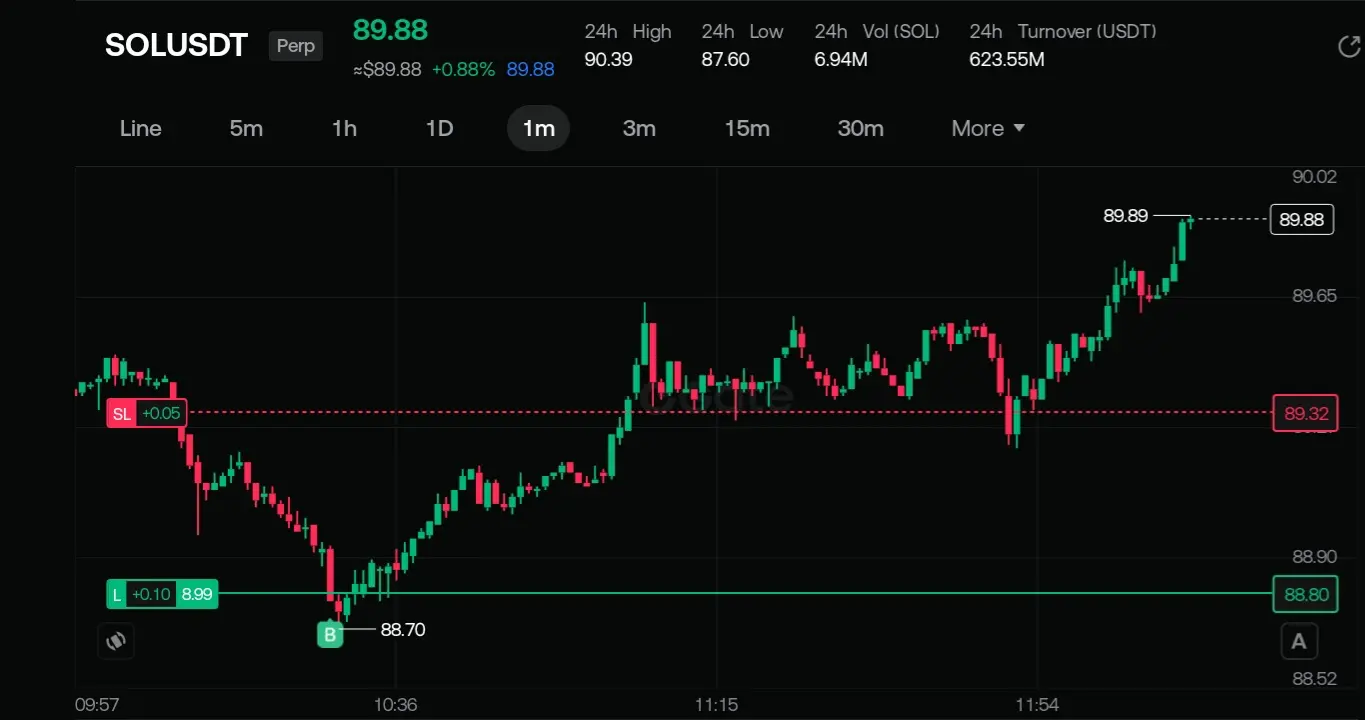Click the ≈$89.88 dollar equivalent

(x=387, y=69)
